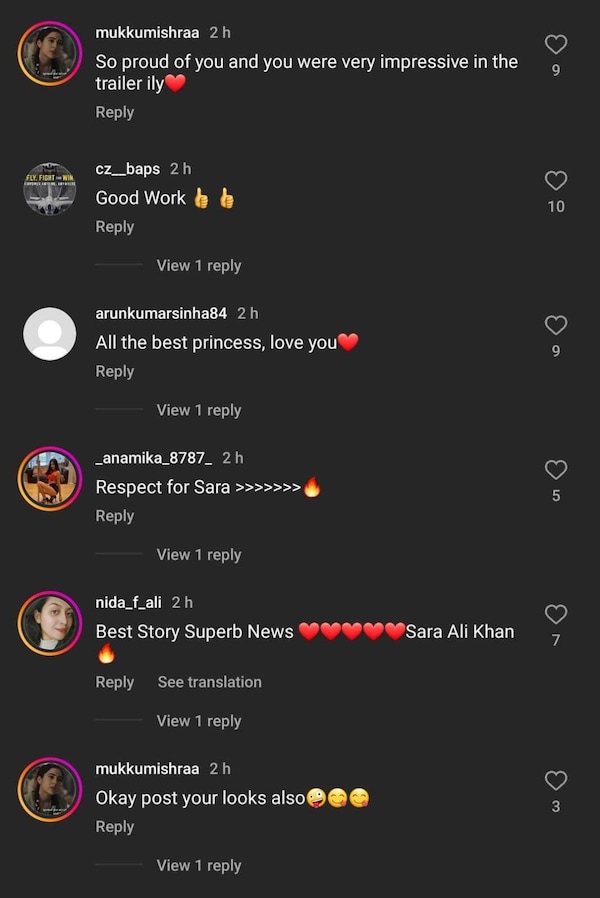Screen dimensions: 600x898
Task: Like cz__baps's "Good Work" comment
Action: (556, 181)
